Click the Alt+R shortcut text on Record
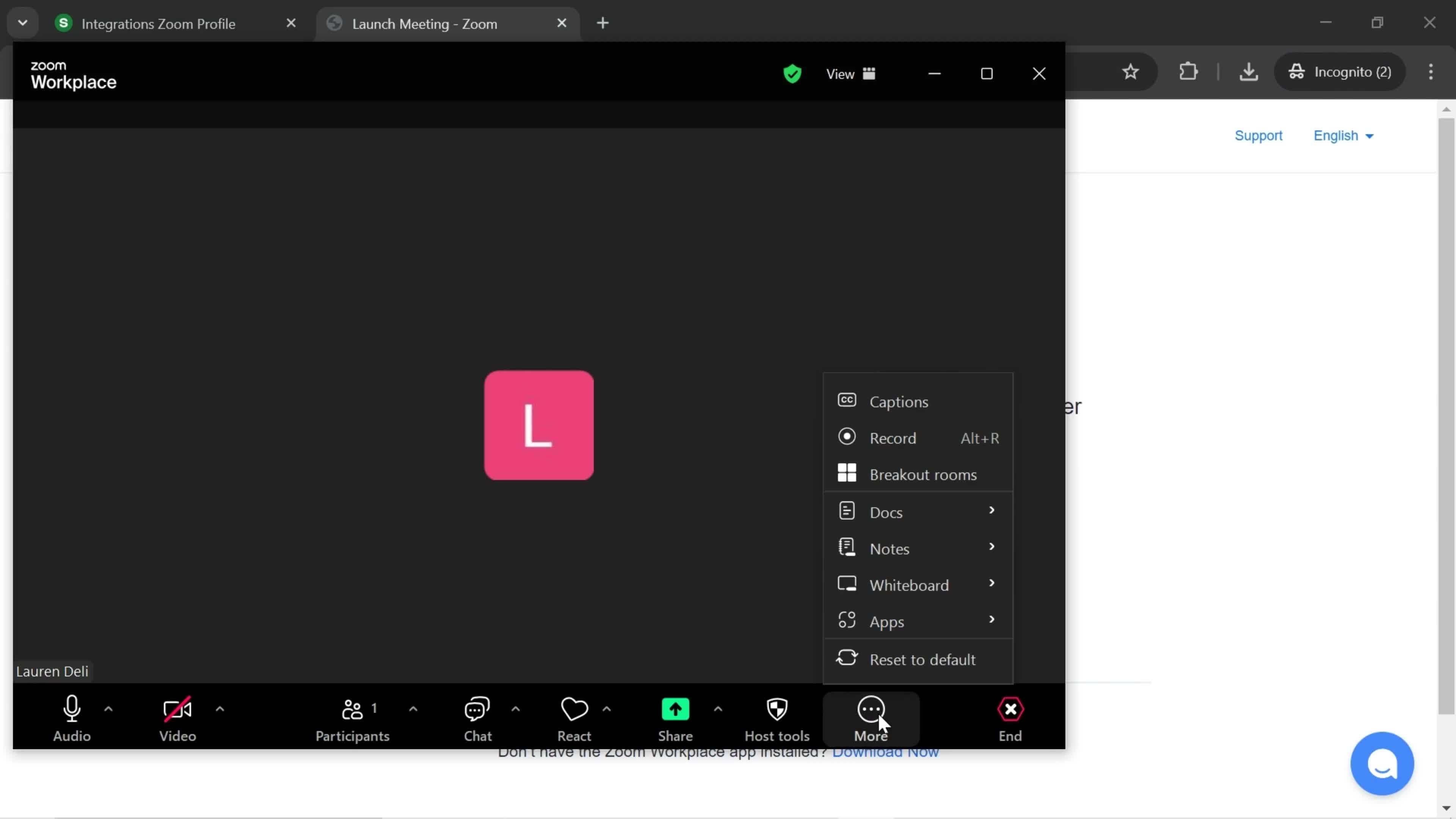The width and height of the screenshot is (1456, 819). pos(979,438)
